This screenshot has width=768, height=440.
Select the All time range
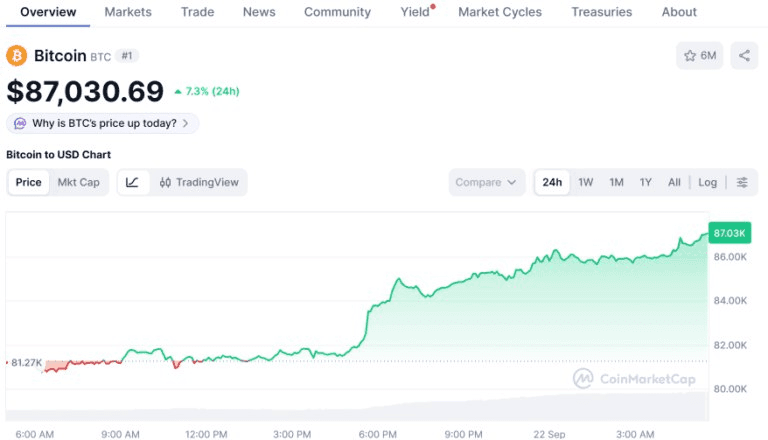click(x=674, y=182)
